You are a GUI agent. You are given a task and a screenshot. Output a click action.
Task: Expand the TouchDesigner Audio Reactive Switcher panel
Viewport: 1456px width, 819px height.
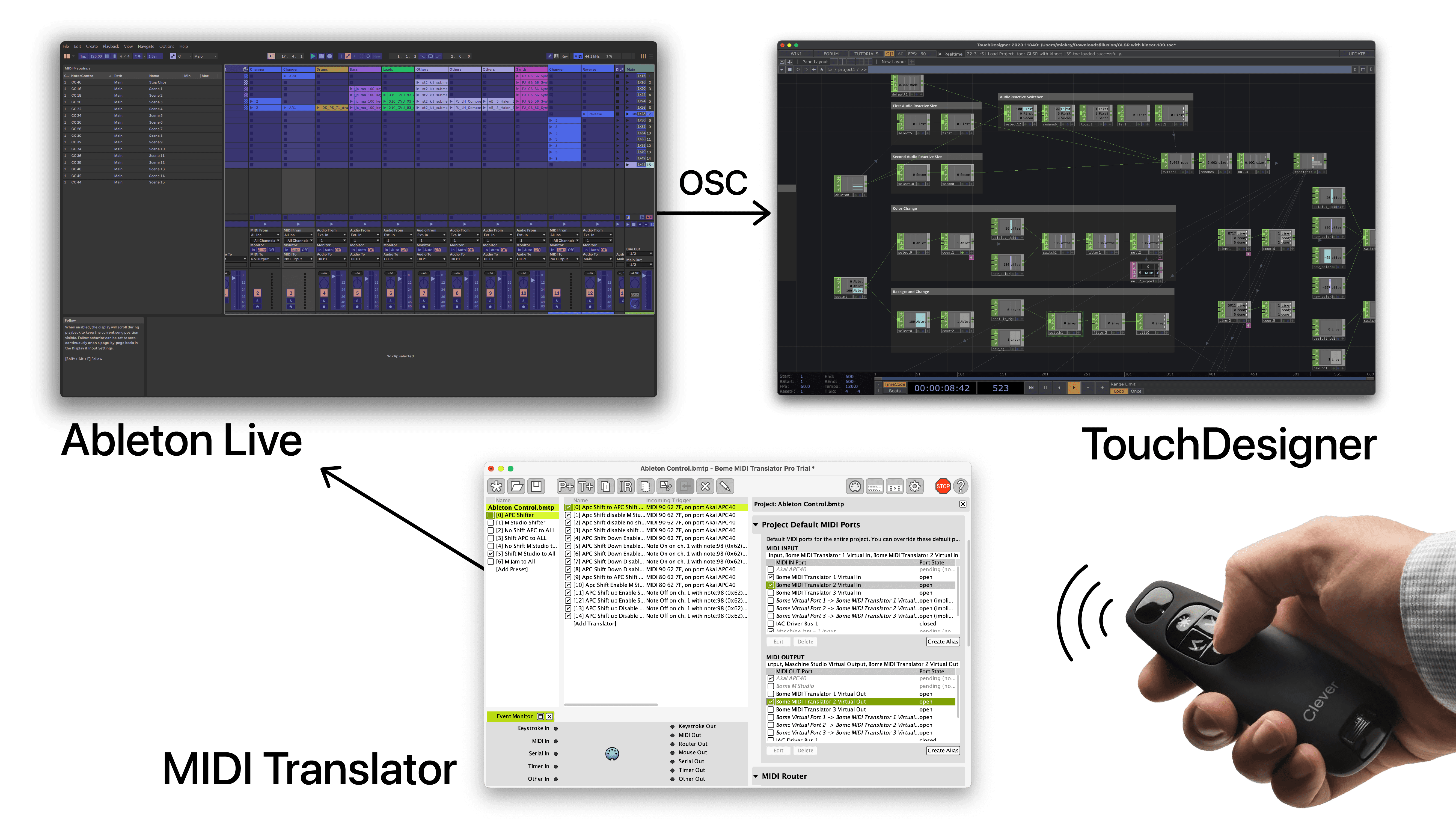click(x=1021, y=97)
